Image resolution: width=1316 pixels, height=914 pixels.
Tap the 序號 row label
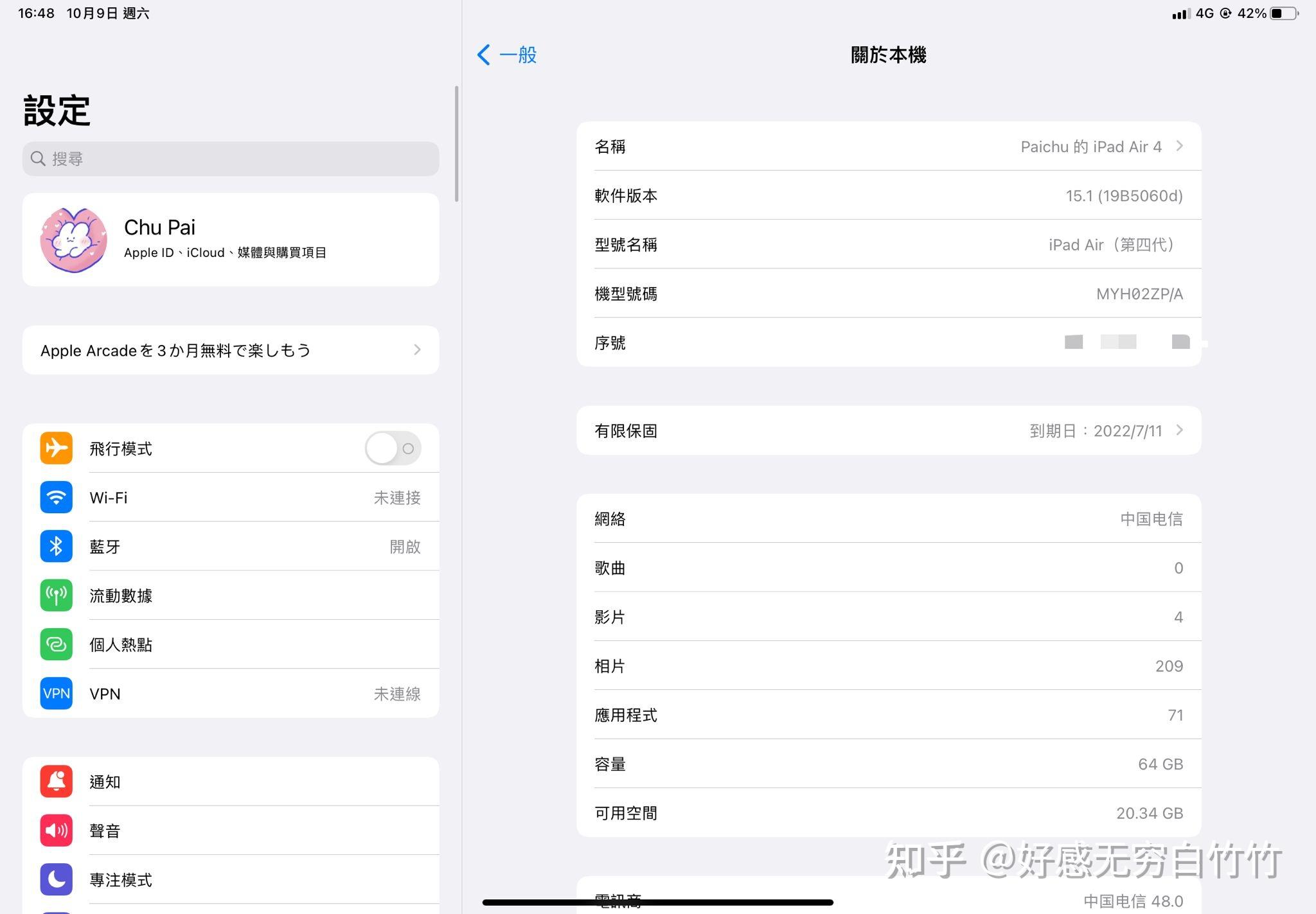pyautogui.click(x=610, y=343)
